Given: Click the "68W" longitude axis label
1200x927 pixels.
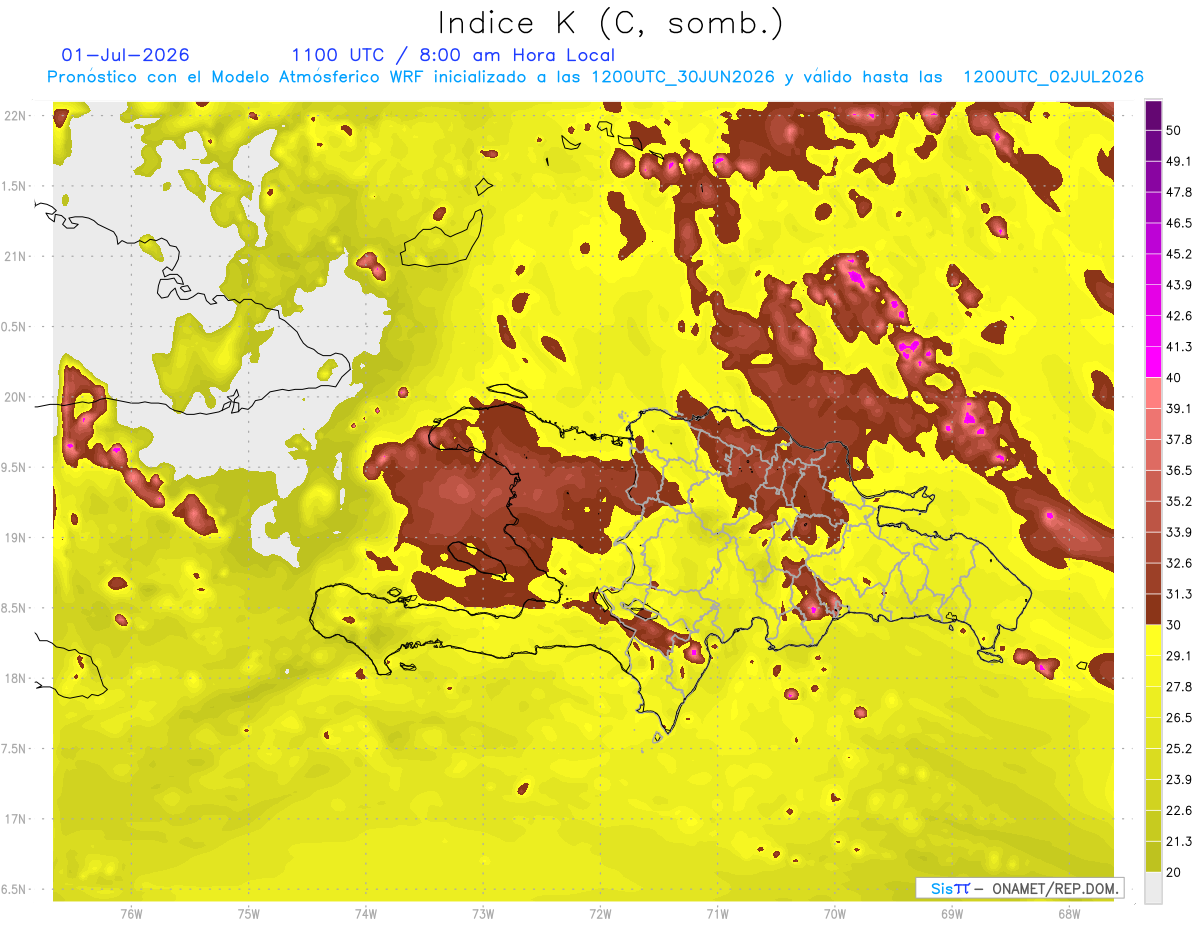Looking at the screenshot, I should (x=1069, y=914).
